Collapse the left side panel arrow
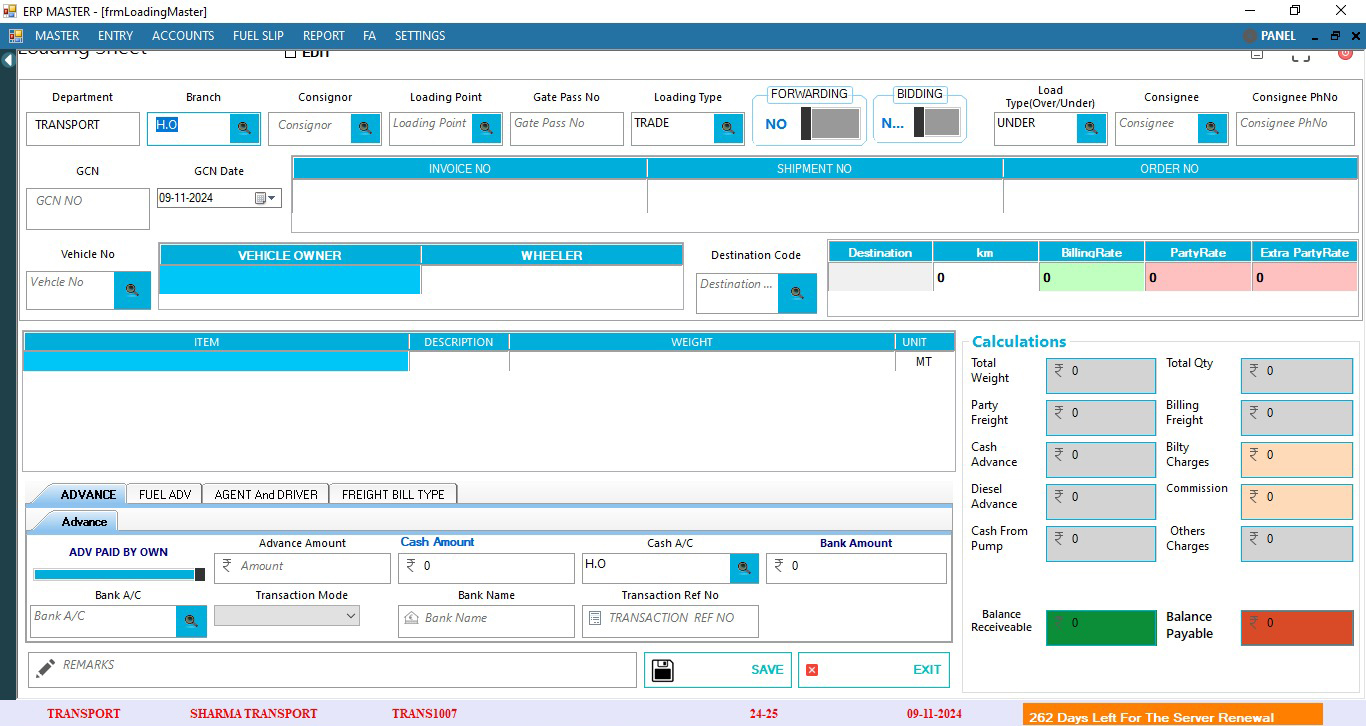 point(8,60)
